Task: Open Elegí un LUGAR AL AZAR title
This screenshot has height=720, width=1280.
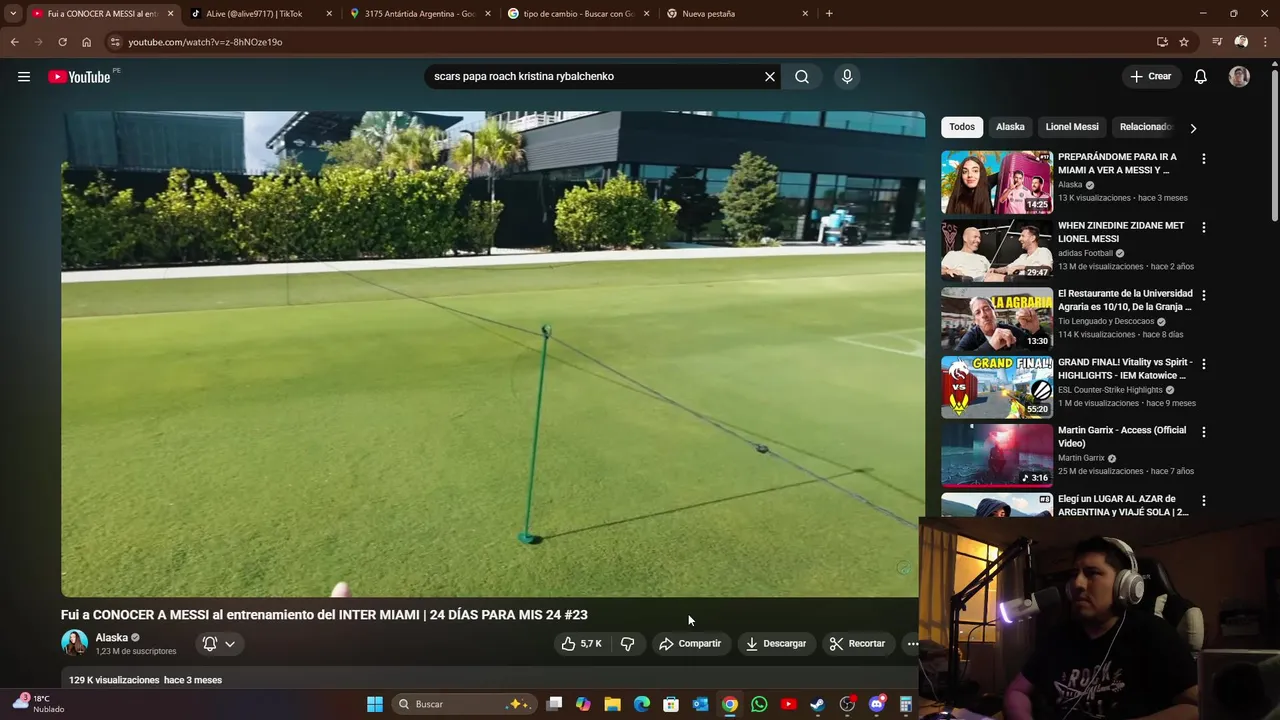Action: coord(1123,505)
